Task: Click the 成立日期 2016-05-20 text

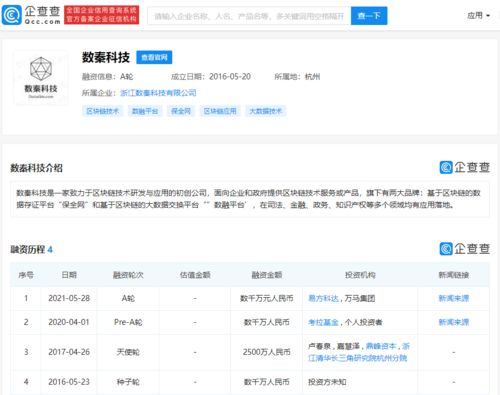Action: click(211, 77)
